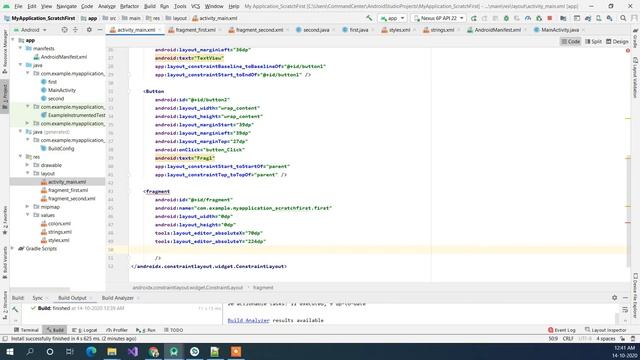Open the Refactor menu

point(129,7)
